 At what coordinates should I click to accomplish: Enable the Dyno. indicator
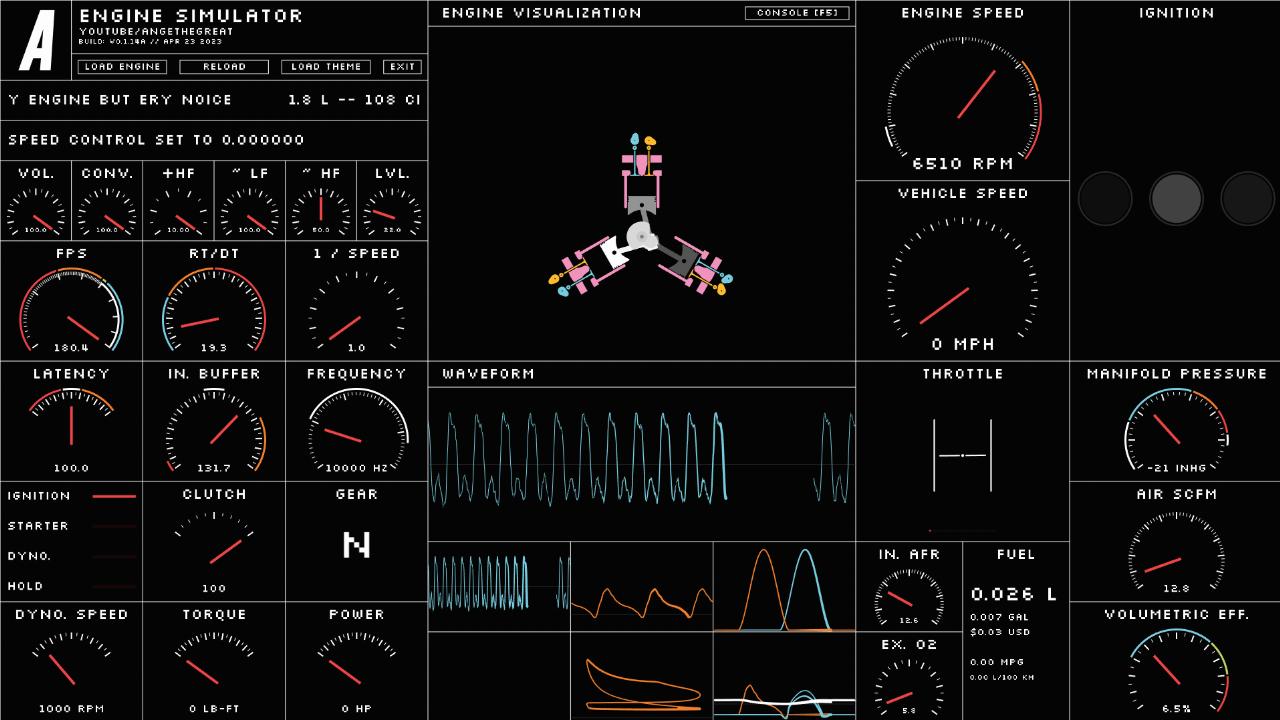(x=113, y=556)
